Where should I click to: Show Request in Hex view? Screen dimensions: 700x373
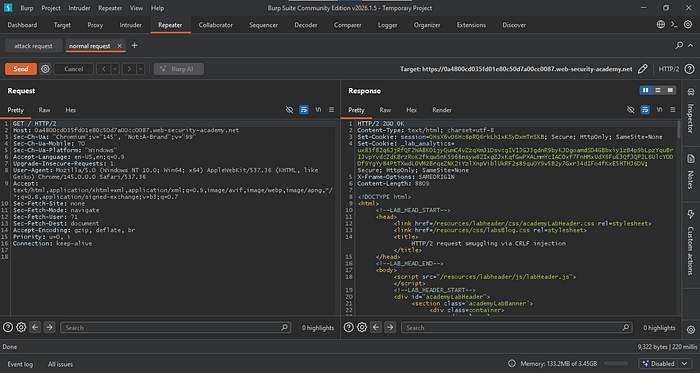coord(71,110)
